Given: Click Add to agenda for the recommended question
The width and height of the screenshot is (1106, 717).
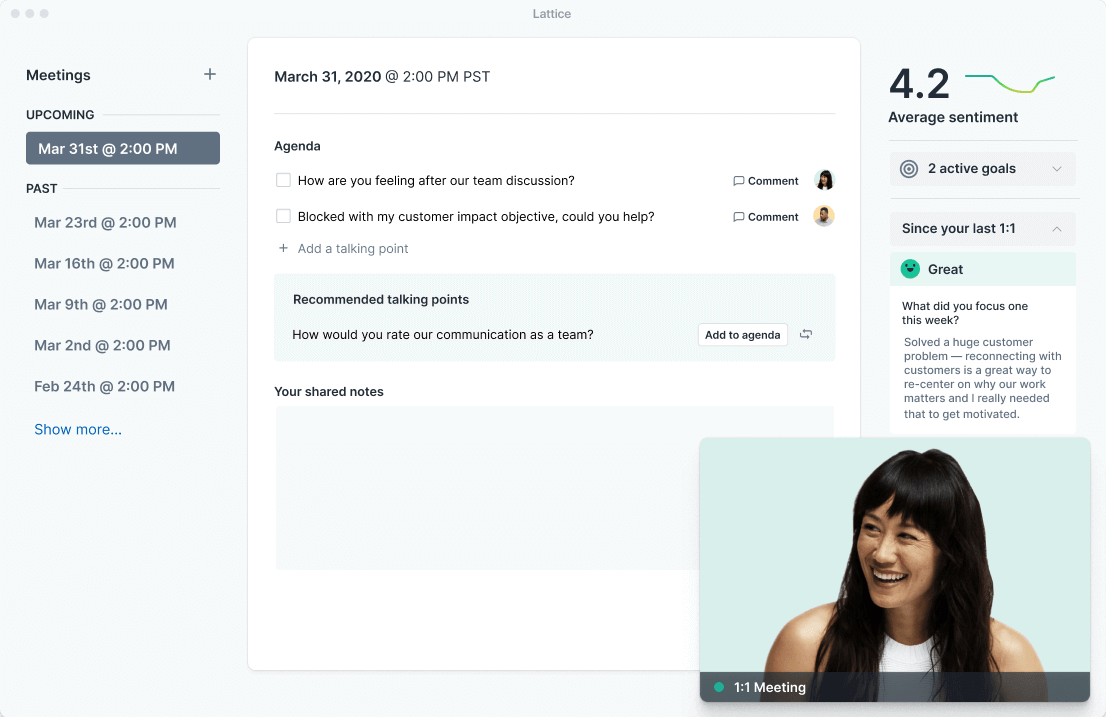Looking at the screenshot, I should (x=742, y=335).
